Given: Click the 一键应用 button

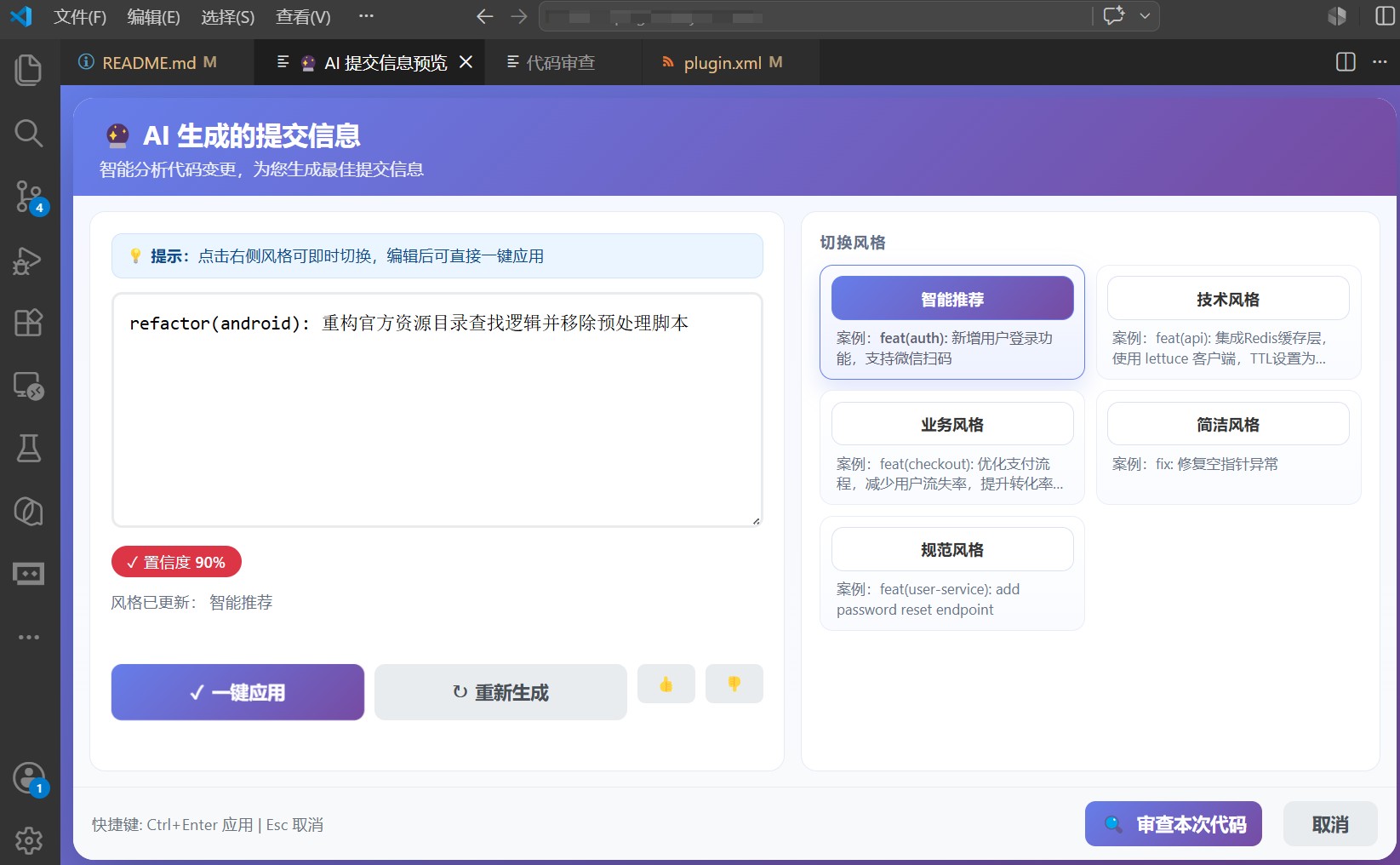Looking at the screenshot, I should [237, 692].
